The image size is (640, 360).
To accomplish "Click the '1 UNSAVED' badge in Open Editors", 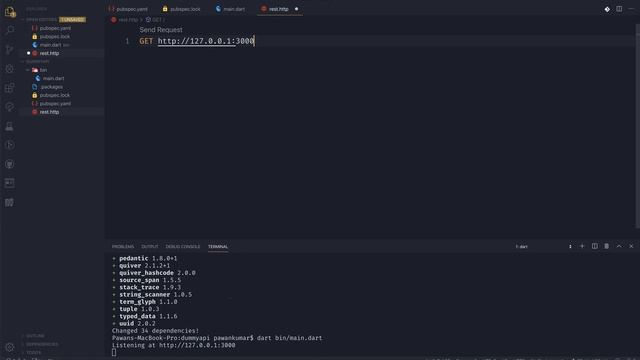I will point(72,20).
